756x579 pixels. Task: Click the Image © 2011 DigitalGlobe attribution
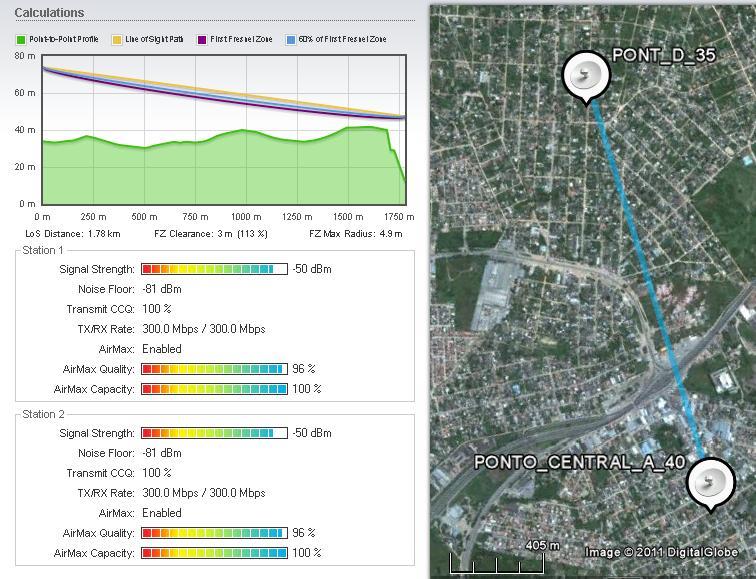(x=662, y=552)
